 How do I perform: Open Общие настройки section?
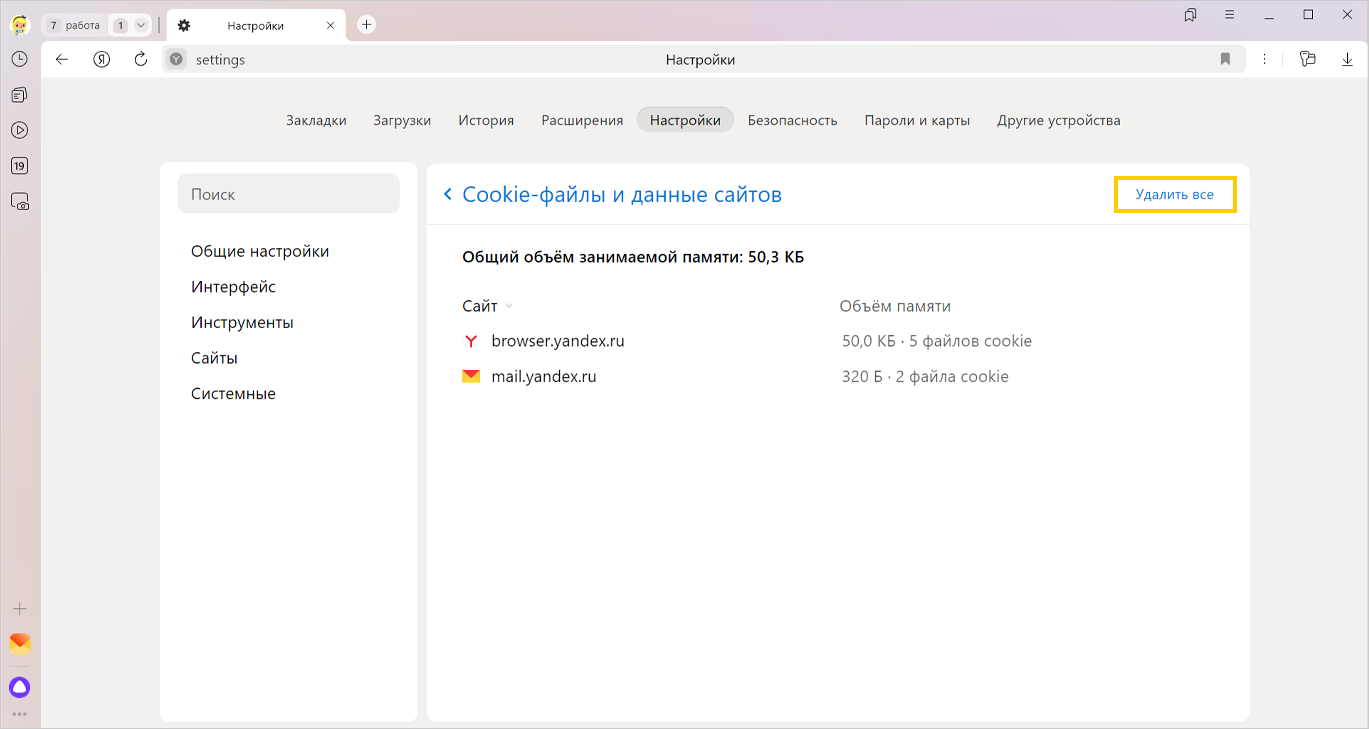(260, 252)
